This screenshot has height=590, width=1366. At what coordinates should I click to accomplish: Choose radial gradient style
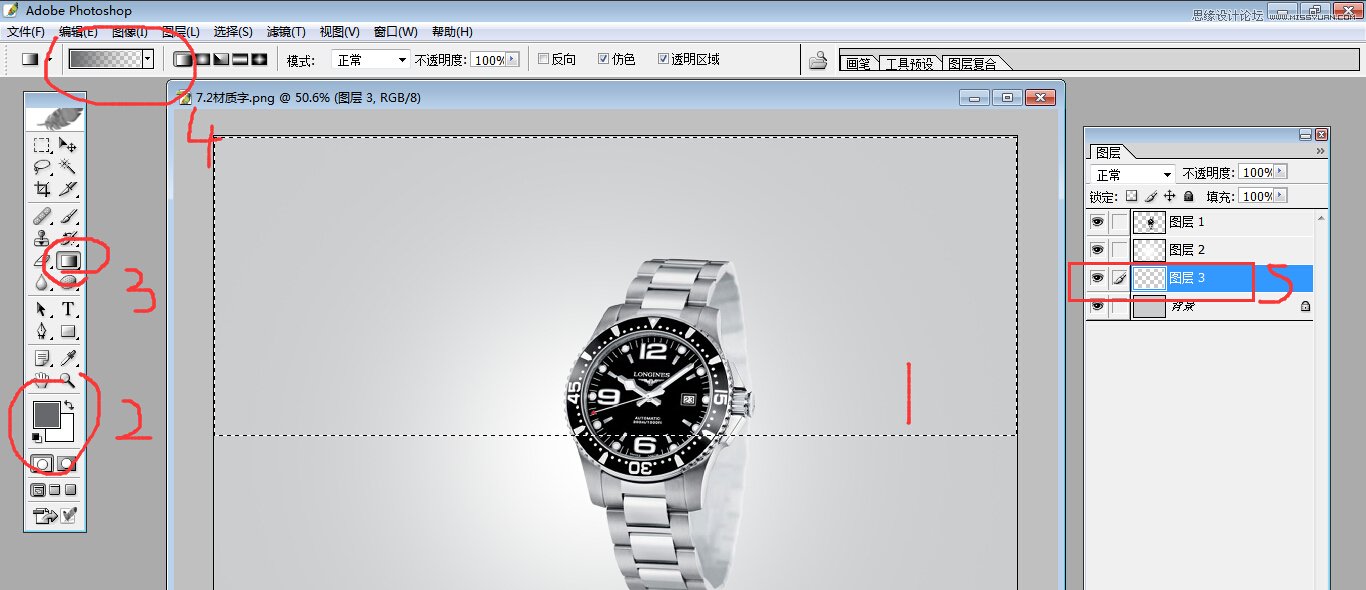pos(202,59)
